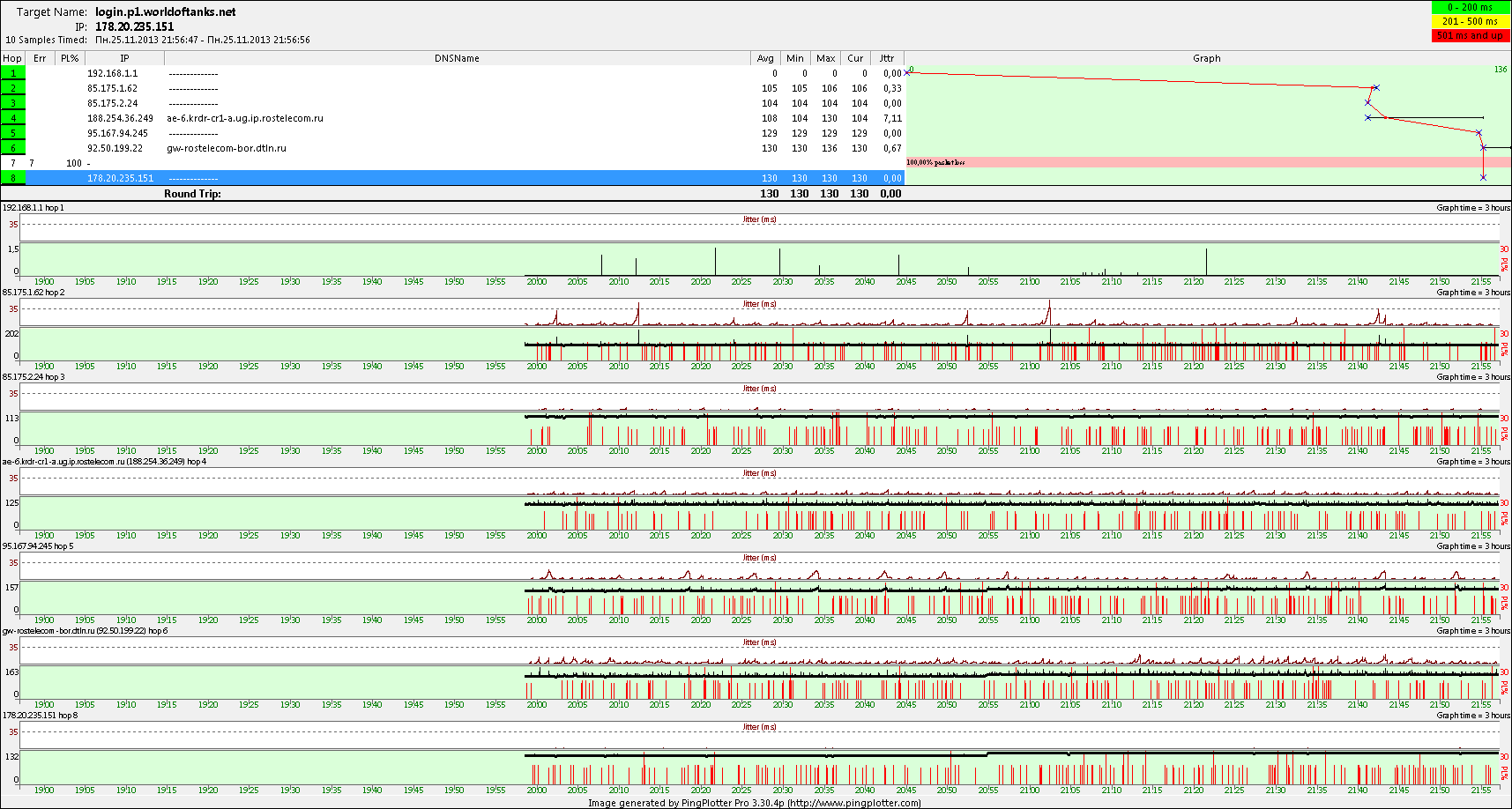Viewport: 1512px width, 809px height.
Task: Click the 20:00 marker on hop 2 timeline
Action: pos(536,367)
